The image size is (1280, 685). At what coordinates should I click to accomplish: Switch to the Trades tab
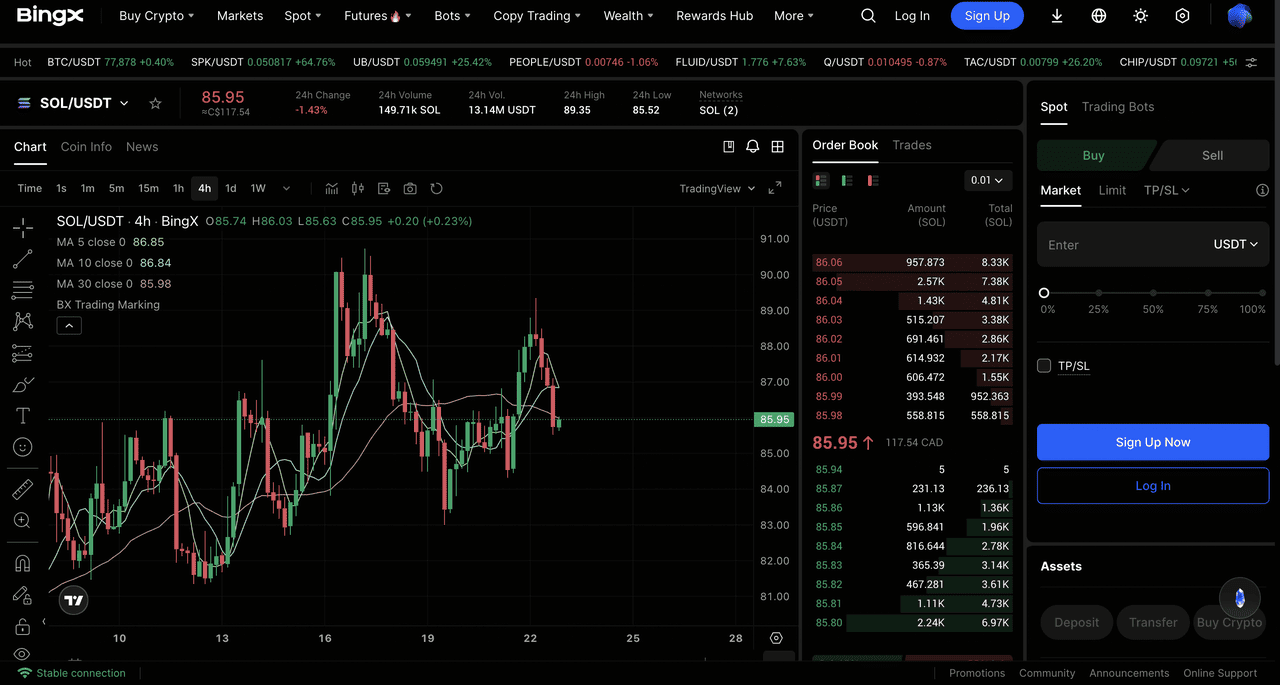(911, 145)
